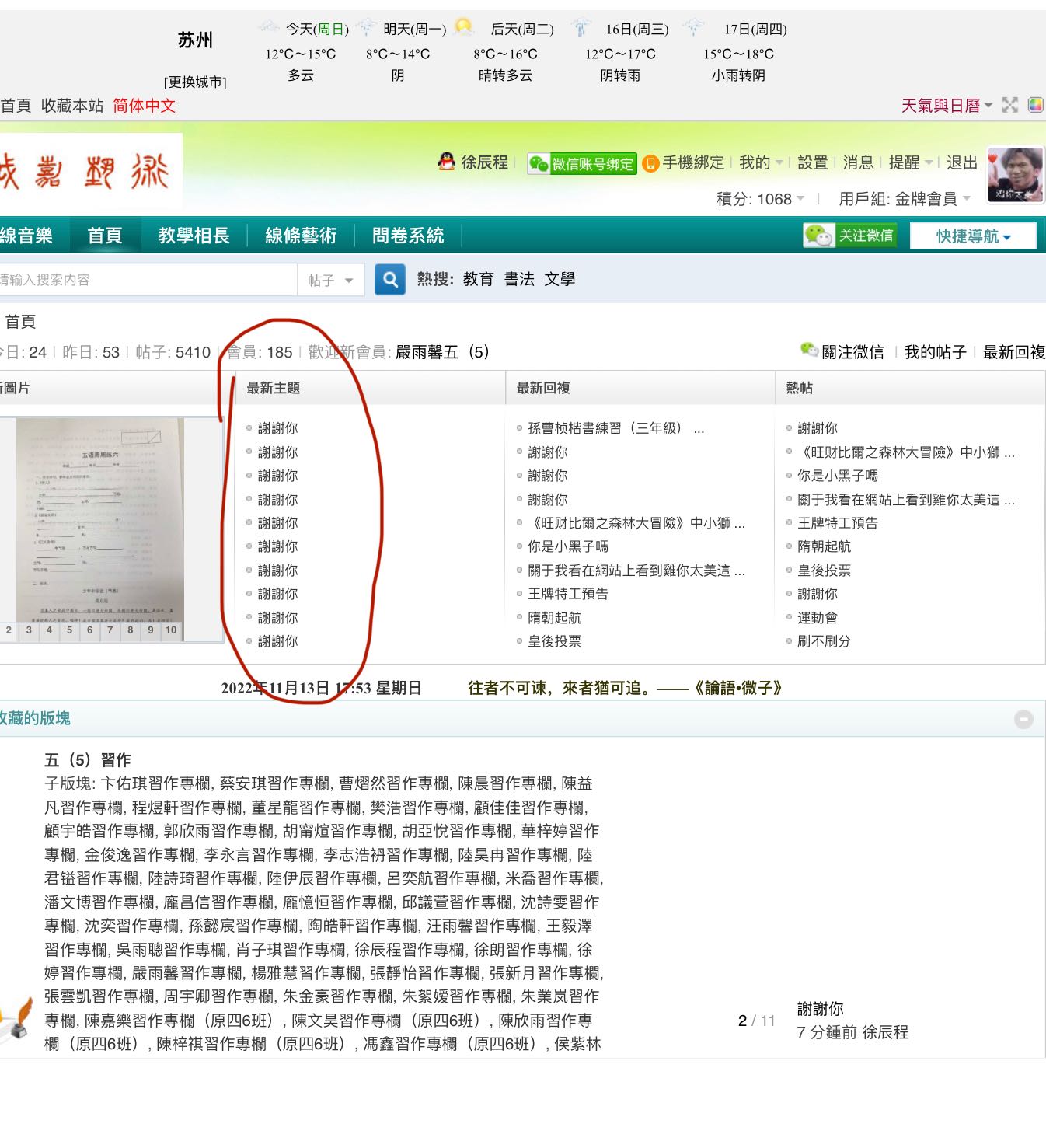This screenshot has height=1148, width=1046.
Task: Open the 快捷導航 dropdown
Action: [x=972, y=236]
